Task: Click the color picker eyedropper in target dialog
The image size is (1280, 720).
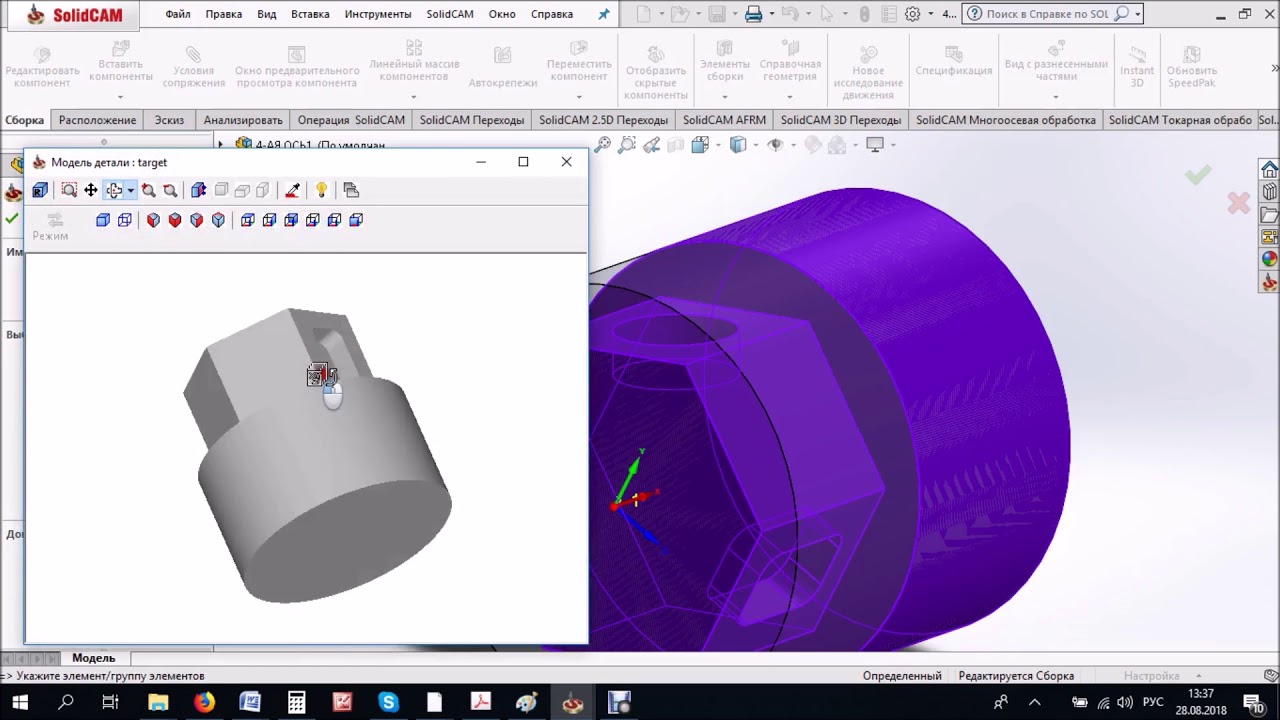Action: point(292,190)
